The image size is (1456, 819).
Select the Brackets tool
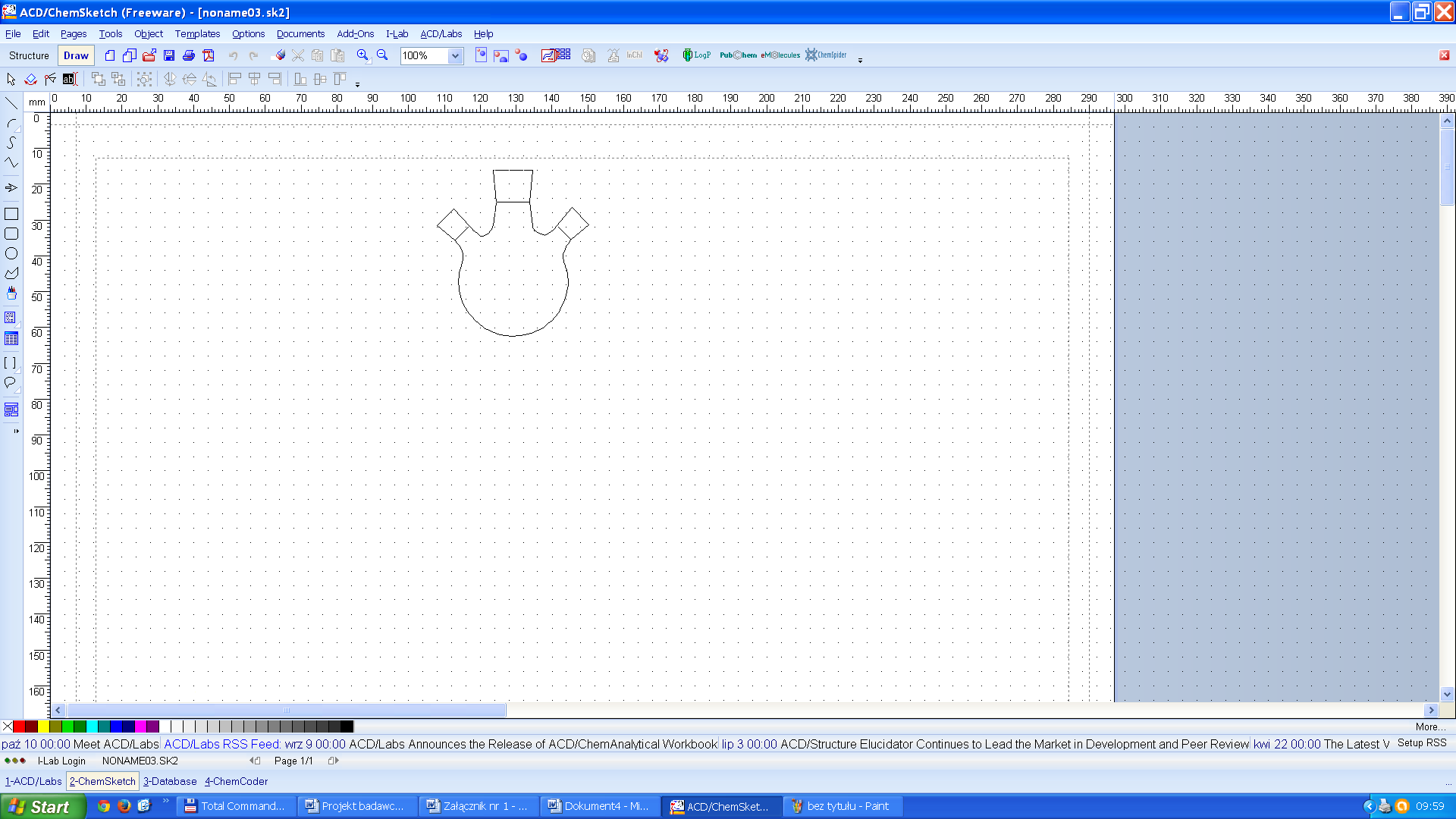tap(11, 363)
